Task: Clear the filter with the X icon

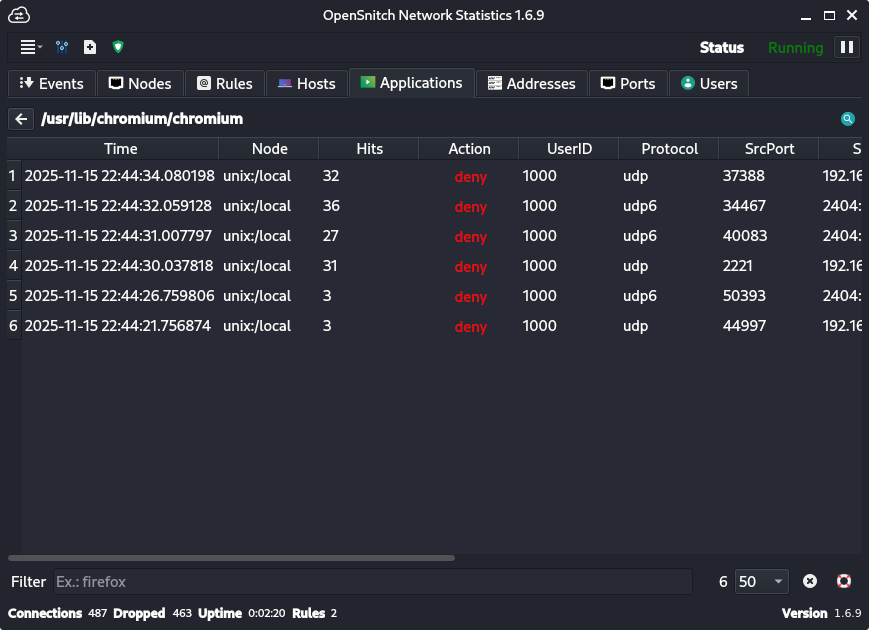Action: [x=810, y=581]
